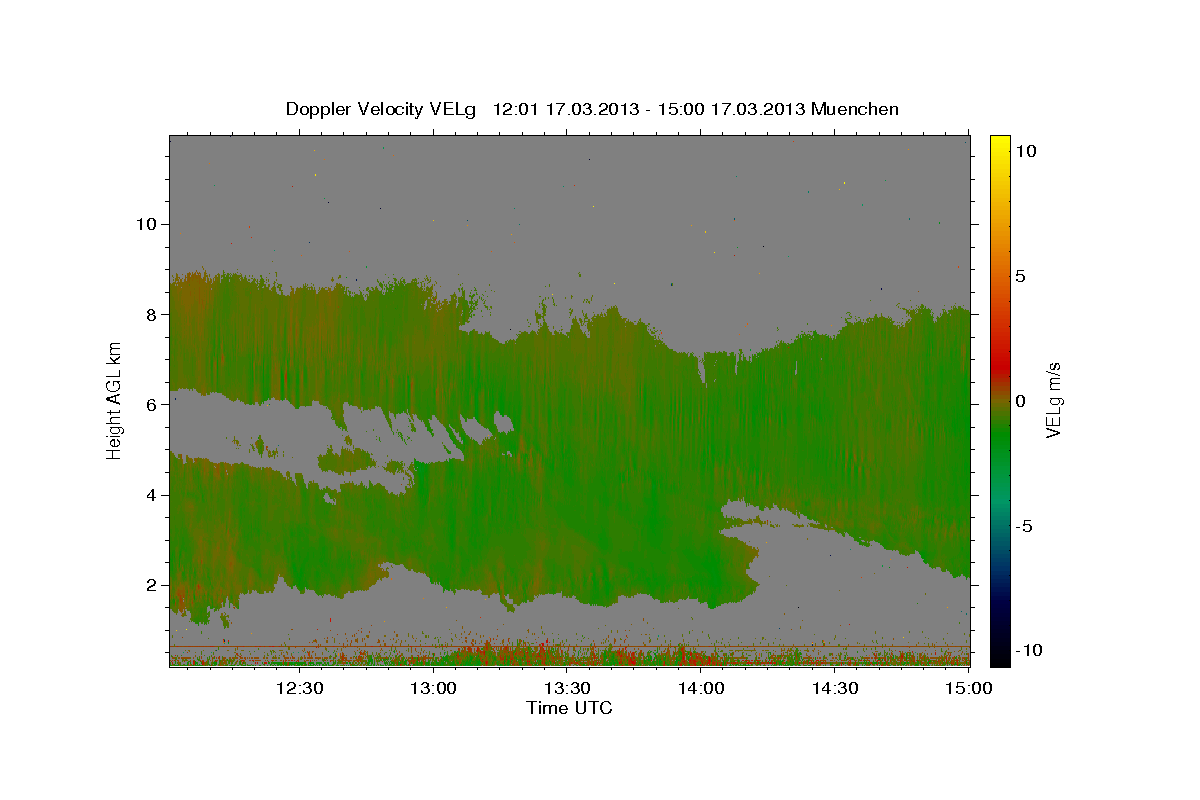
Task: Click the "Time UTC" axis label
Action: coord(569,708)
